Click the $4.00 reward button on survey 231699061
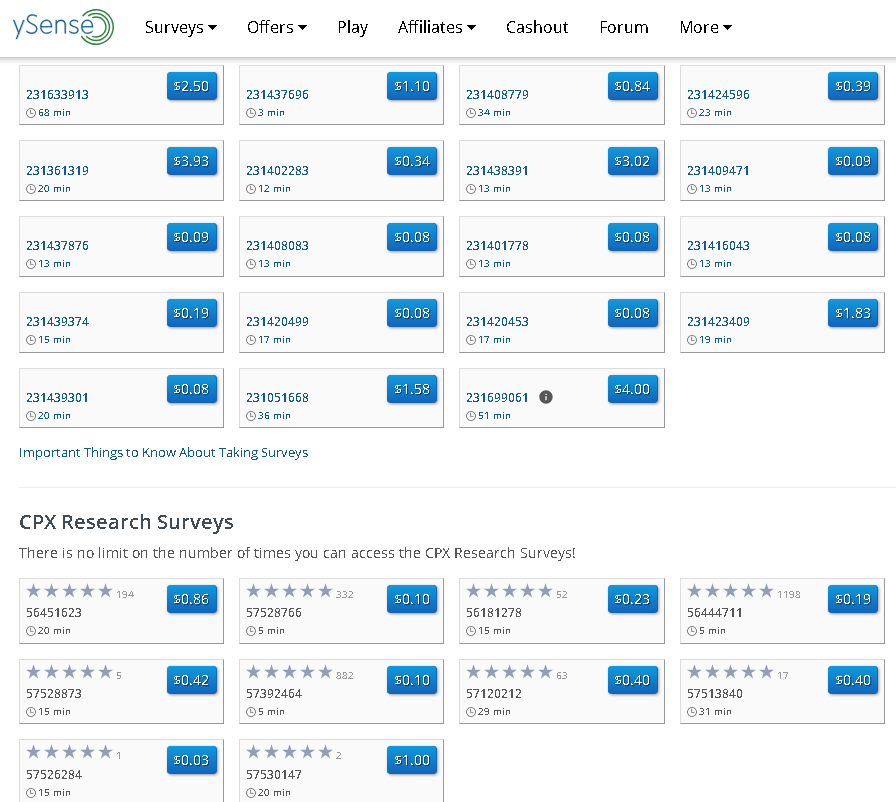 point(632,390)
